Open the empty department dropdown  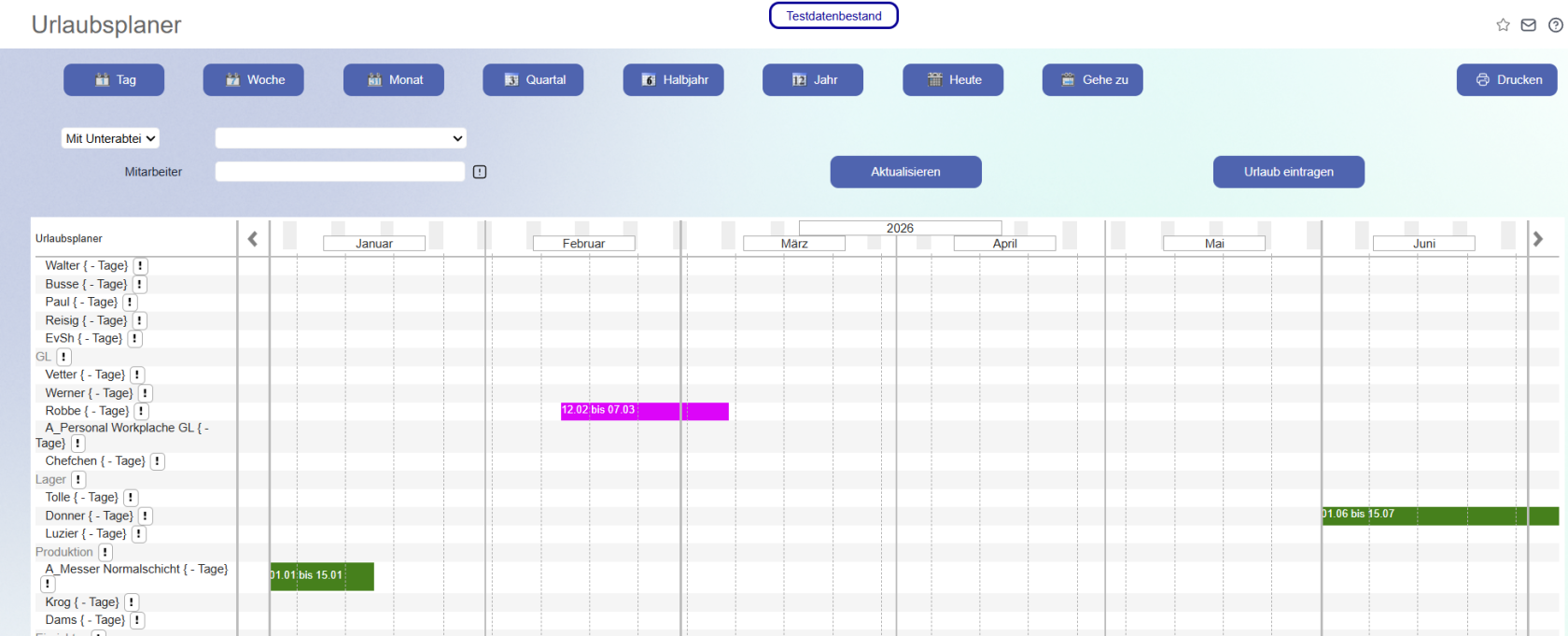tap(341, 138)
